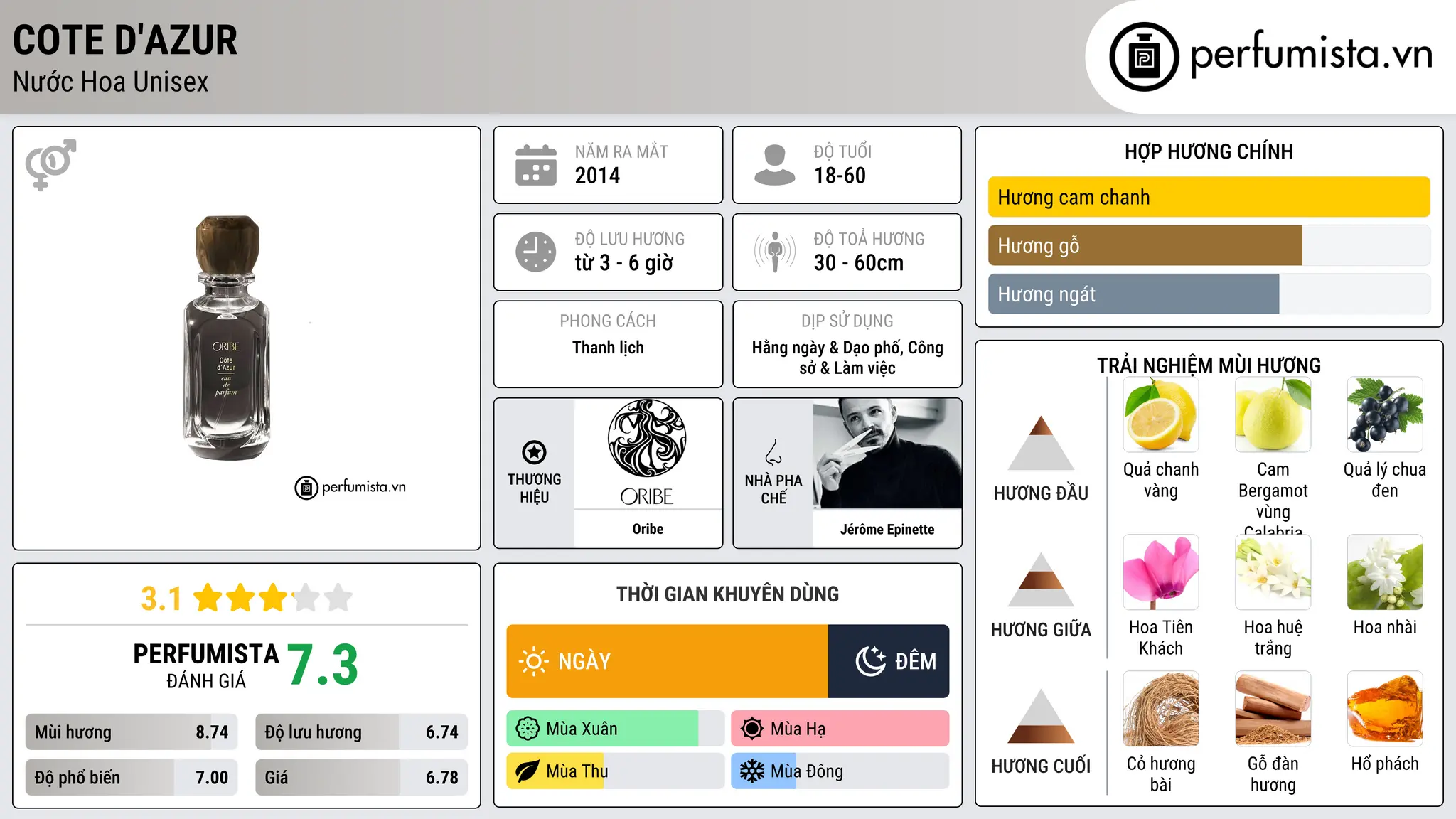
Task: Open the Hoa nhài jasmine image
Action: pos(1385,572)
